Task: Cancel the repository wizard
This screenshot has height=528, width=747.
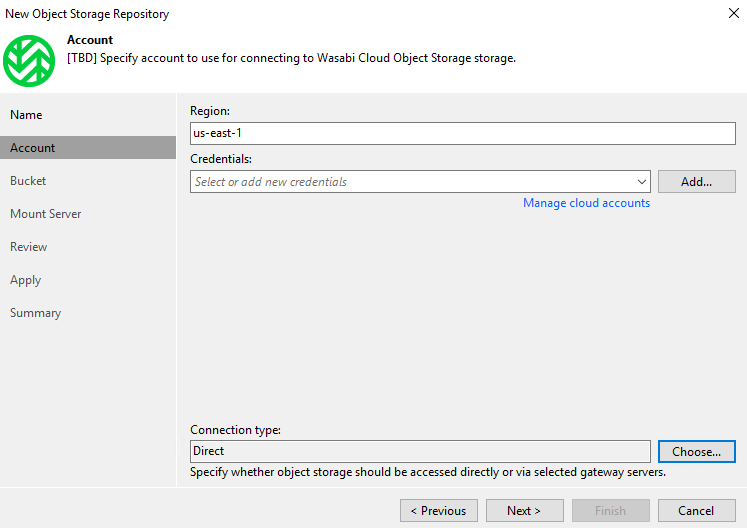Action: [697, 511]
